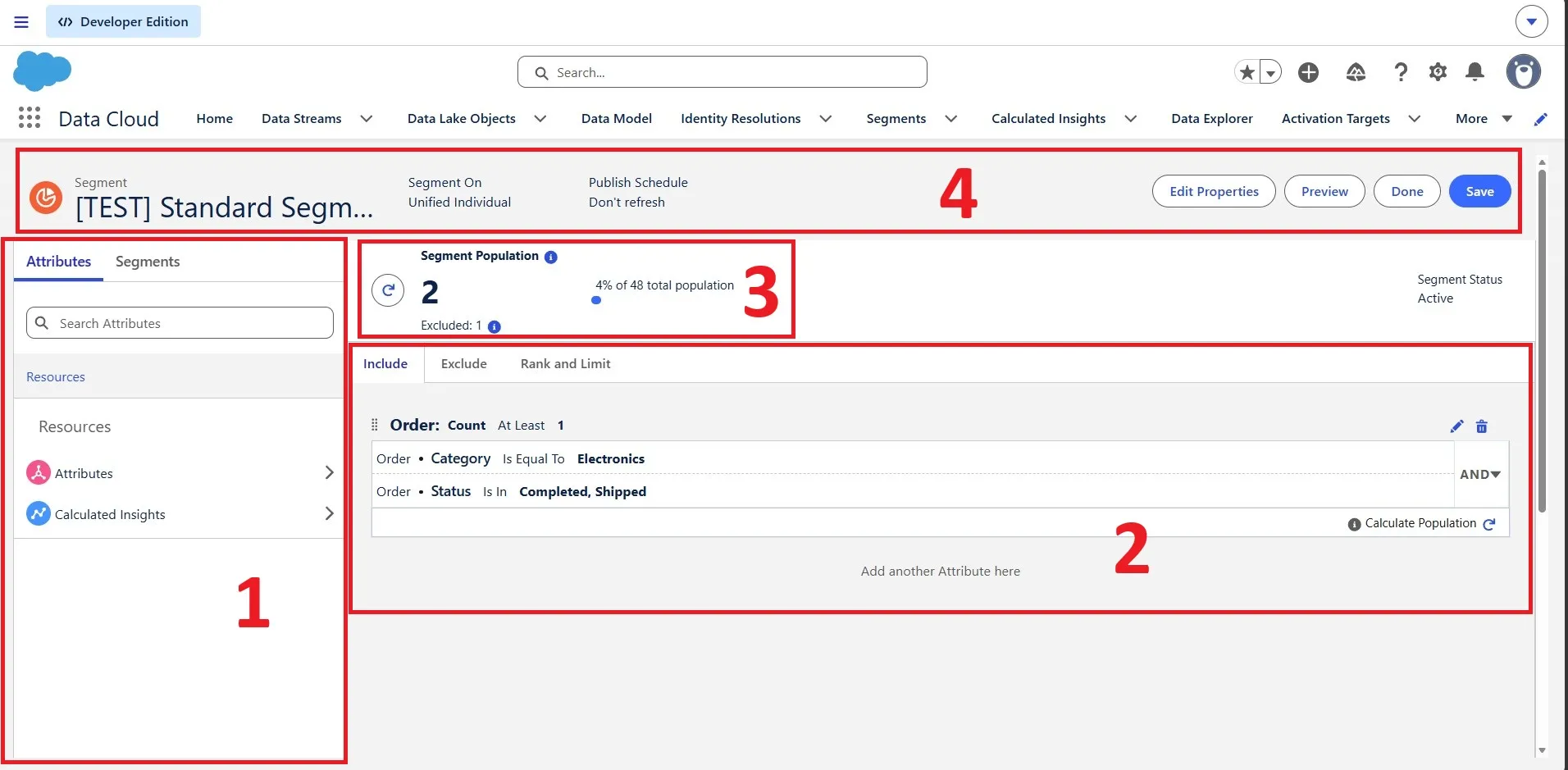Open the Help question mark icon
The height and width of the screenshot is (770, 1568).
click(x=1401, y=72)
